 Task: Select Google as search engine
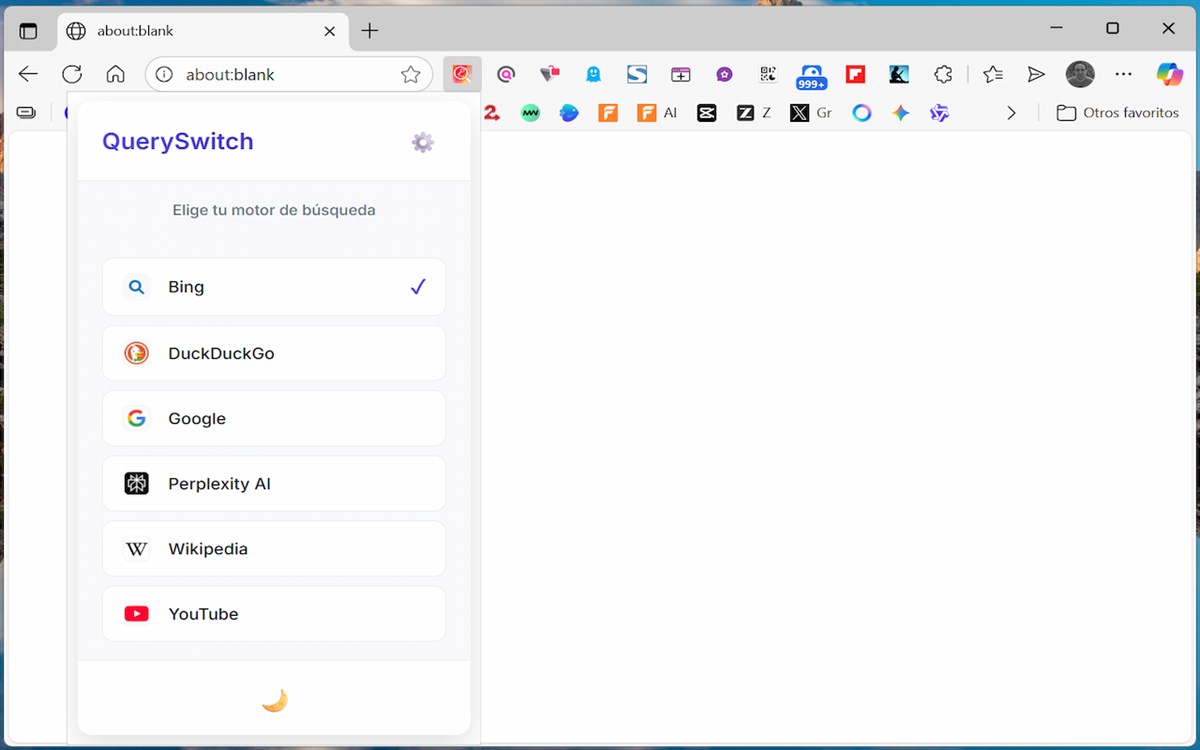(274, 418)
